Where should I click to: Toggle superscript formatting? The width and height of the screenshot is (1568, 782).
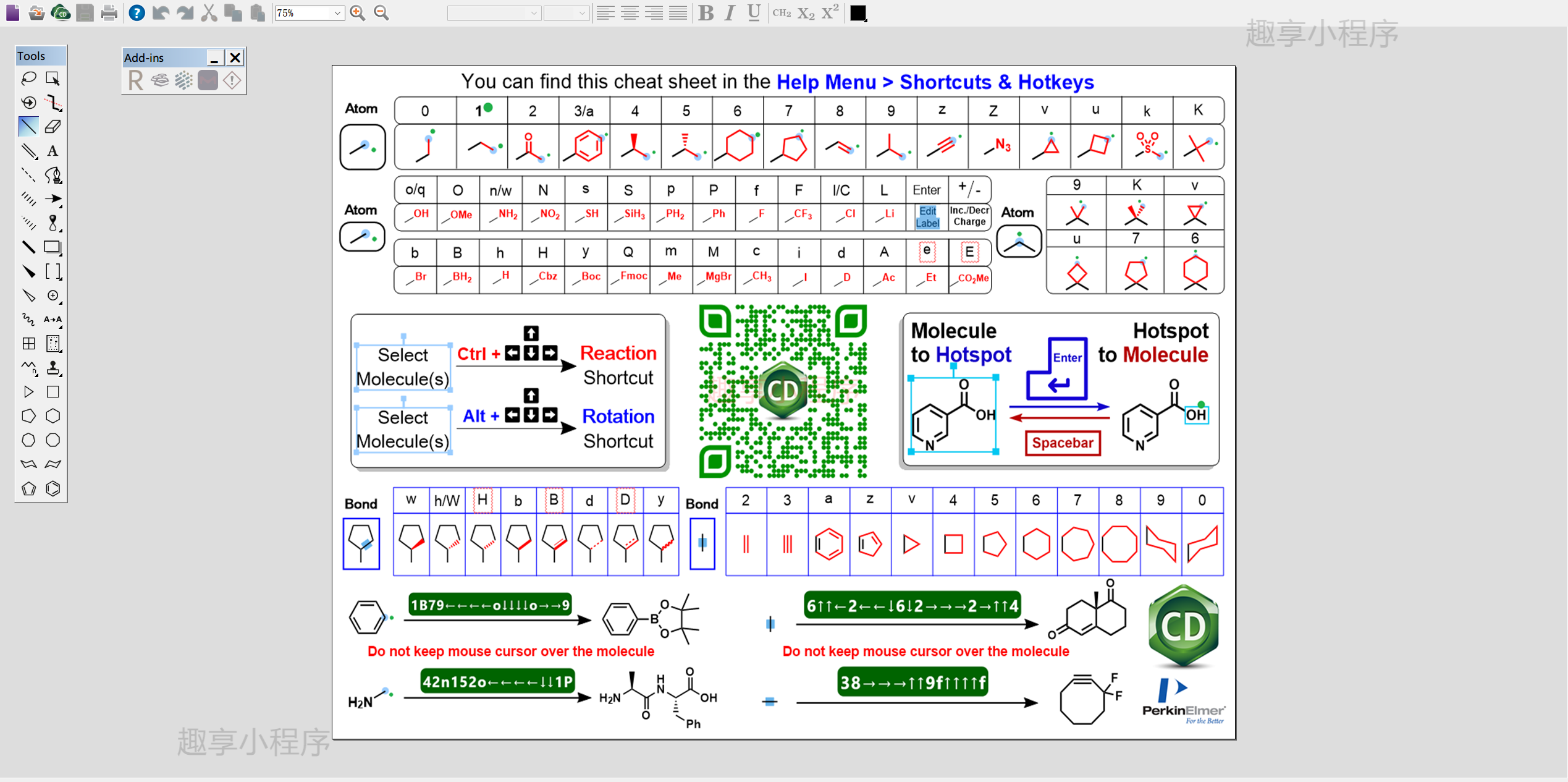coord(830,12)
